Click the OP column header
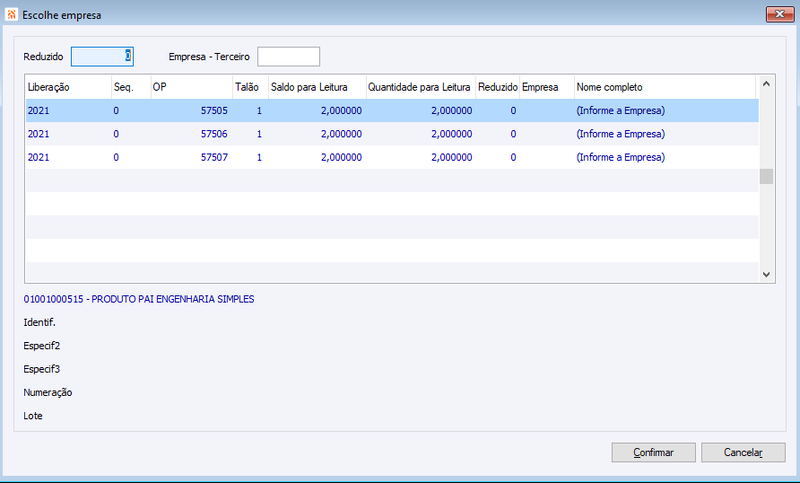 coord(192,87)
